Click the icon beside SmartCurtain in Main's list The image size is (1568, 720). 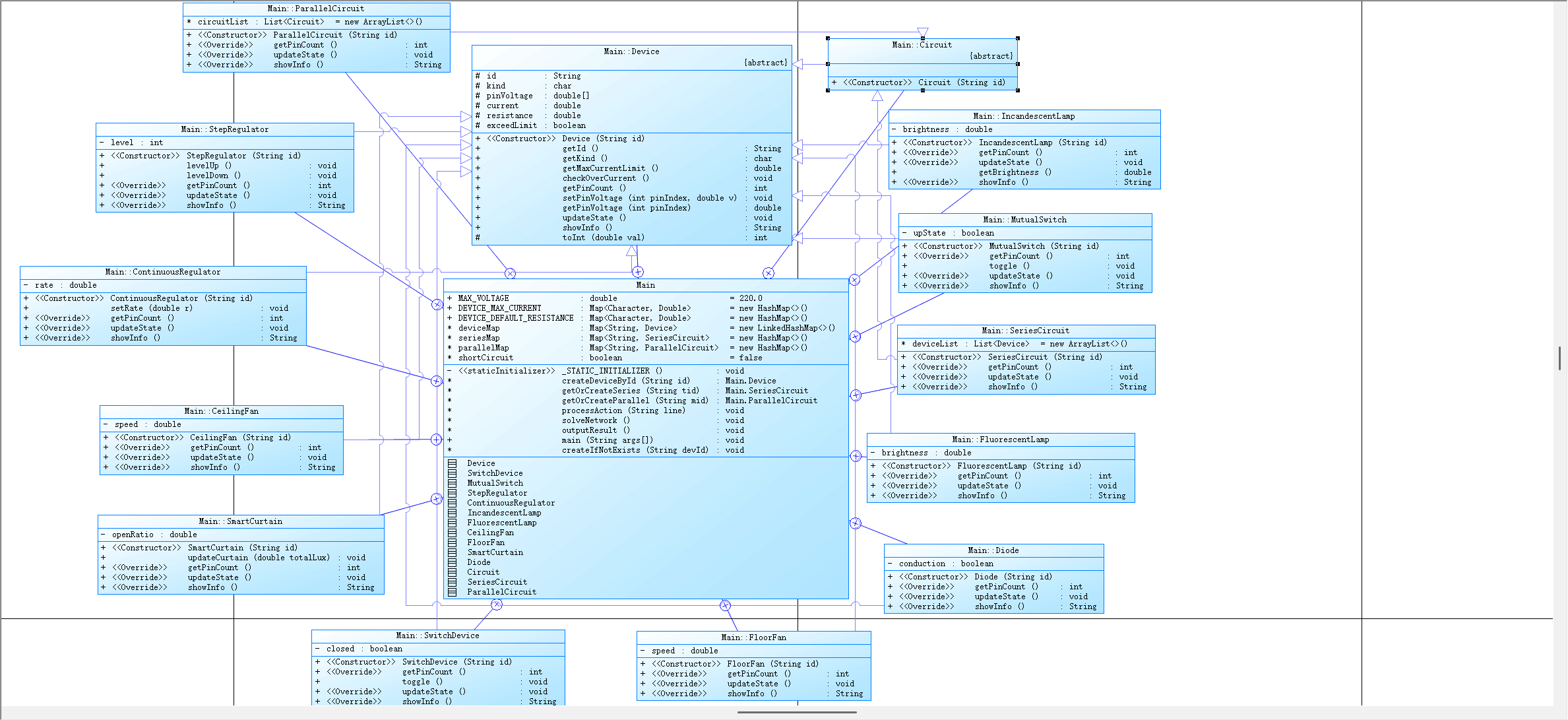pos(453,552)
